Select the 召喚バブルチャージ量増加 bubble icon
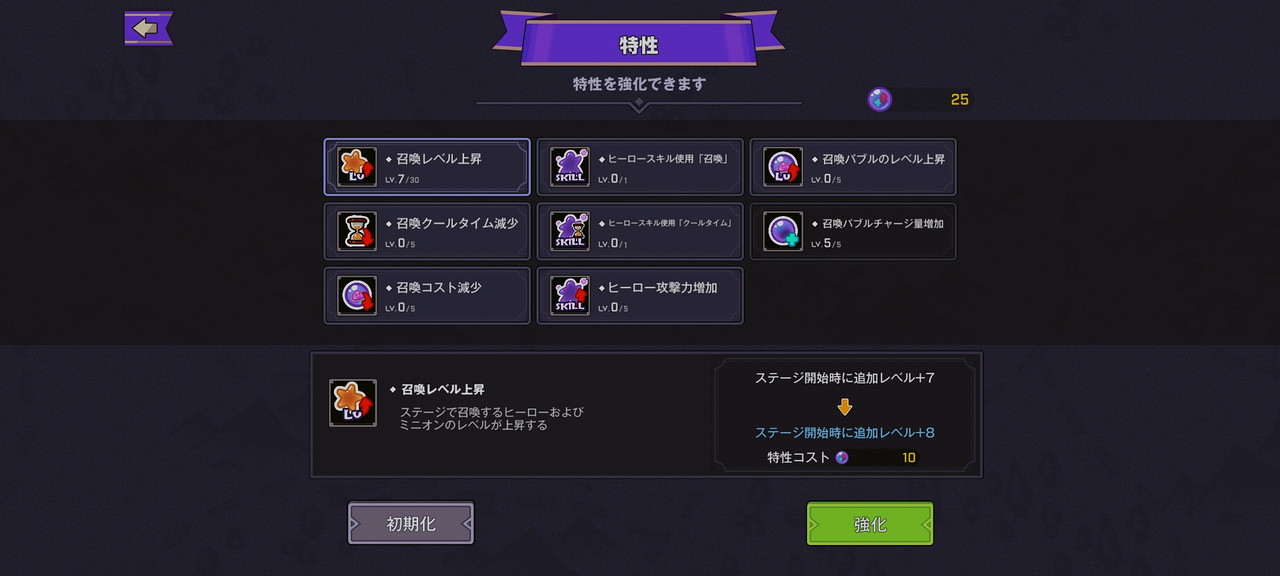1280x576 pixels. pos(783,231)
